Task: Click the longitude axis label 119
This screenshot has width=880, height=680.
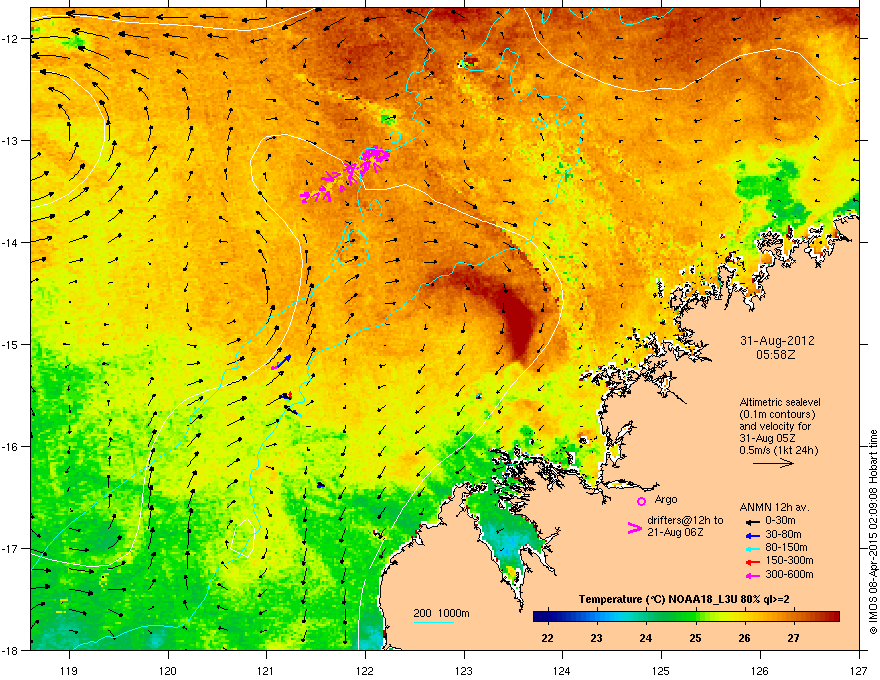Action: (69, 670)
